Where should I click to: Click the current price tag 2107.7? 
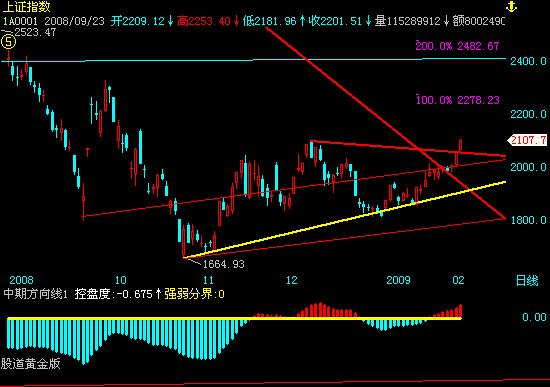pos(528,140)
